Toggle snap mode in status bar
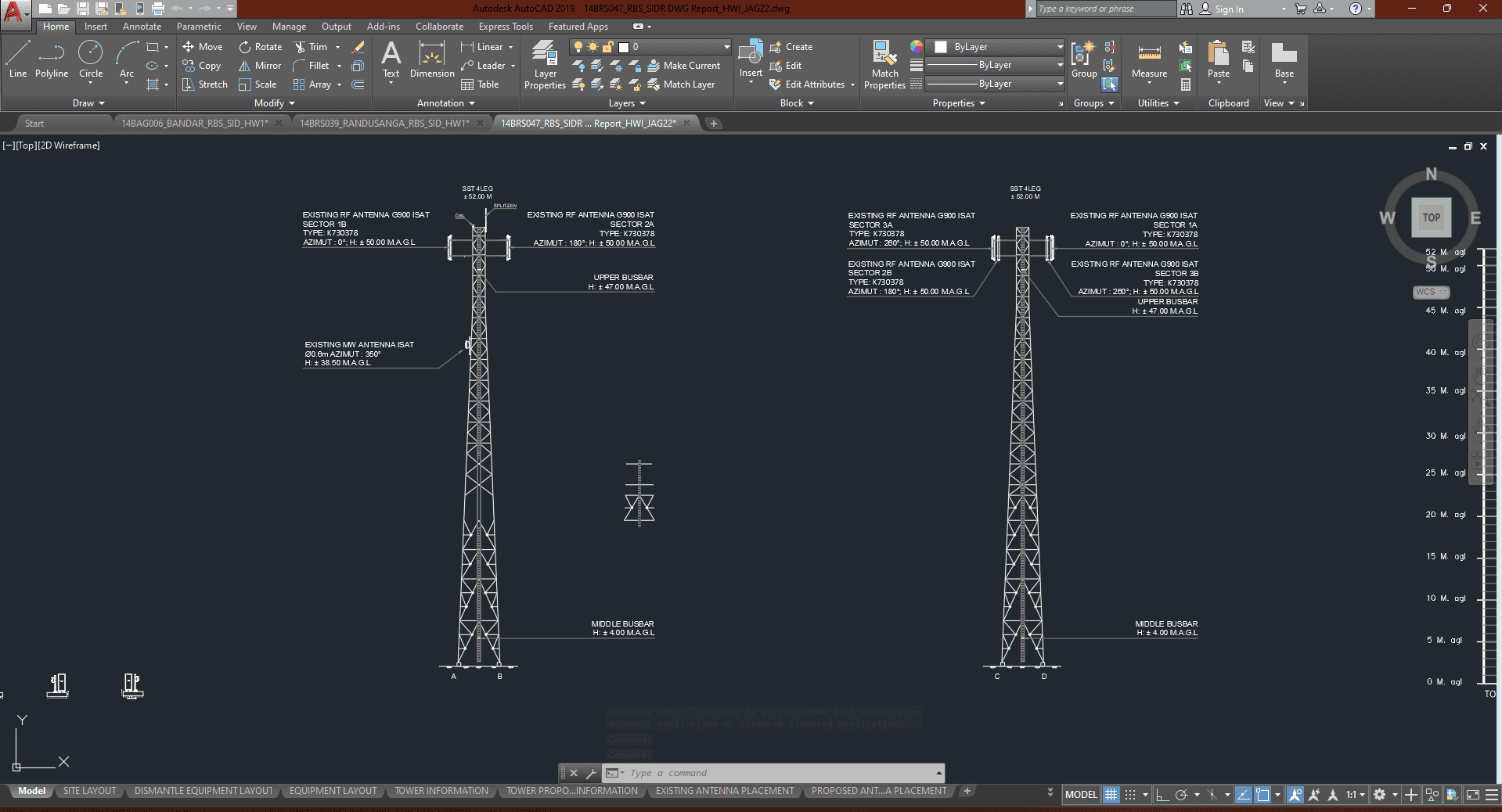Image resolution: width=1502 pixels, height=812 pixels. coord(1130,795)
